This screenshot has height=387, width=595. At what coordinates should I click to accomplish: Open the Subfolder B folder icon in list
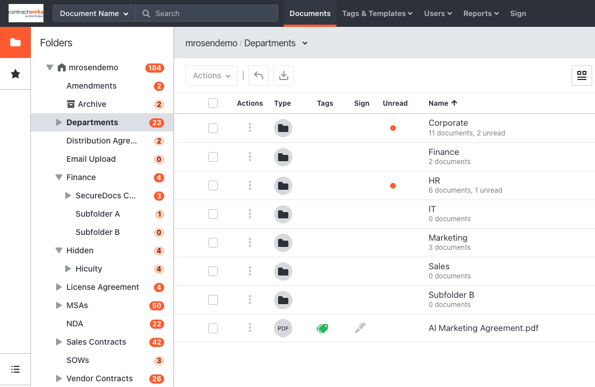coord(283,300)
